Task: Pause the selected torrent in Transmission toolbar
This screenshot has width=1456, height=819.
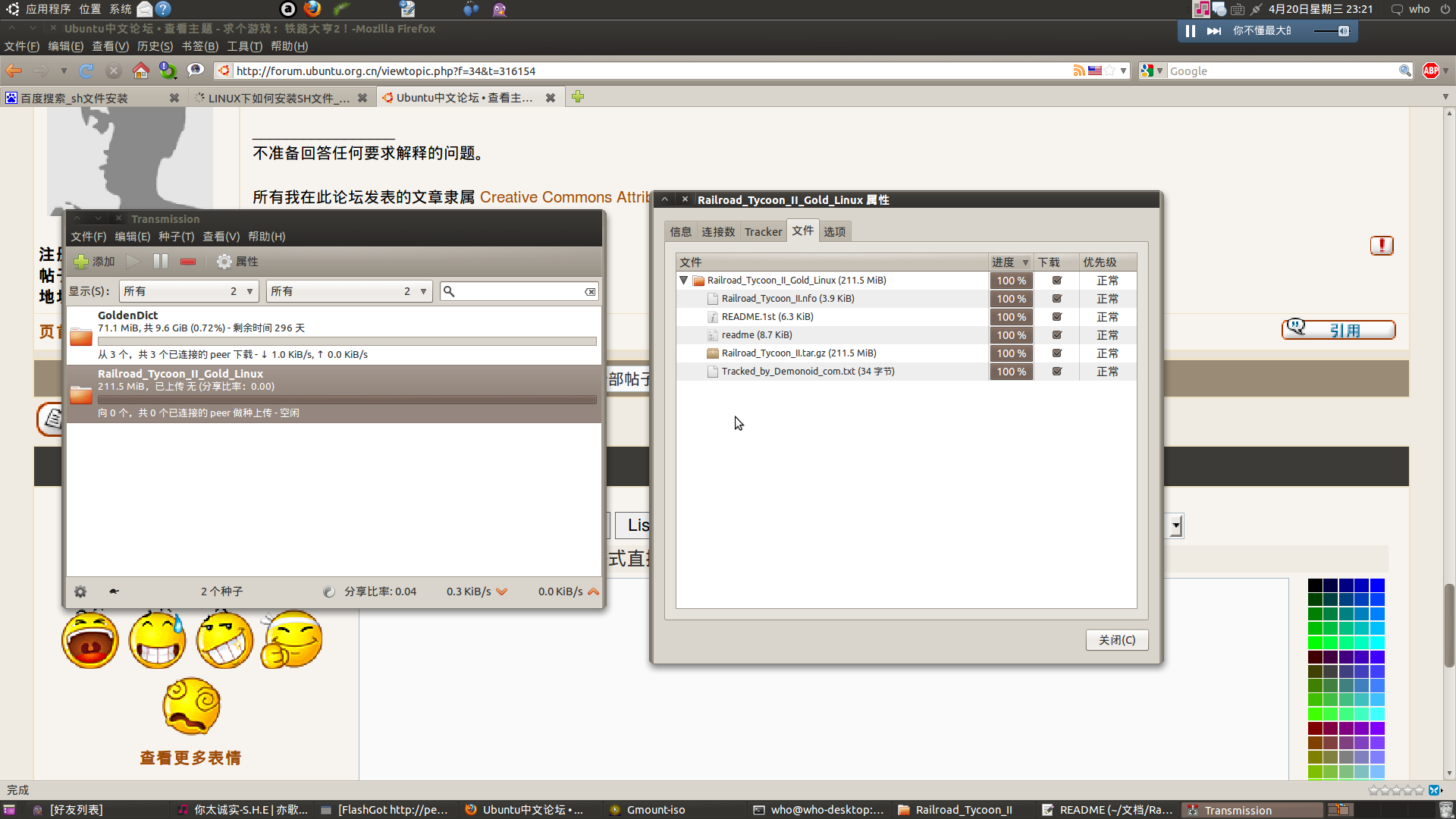Action: tap(161, 262)
